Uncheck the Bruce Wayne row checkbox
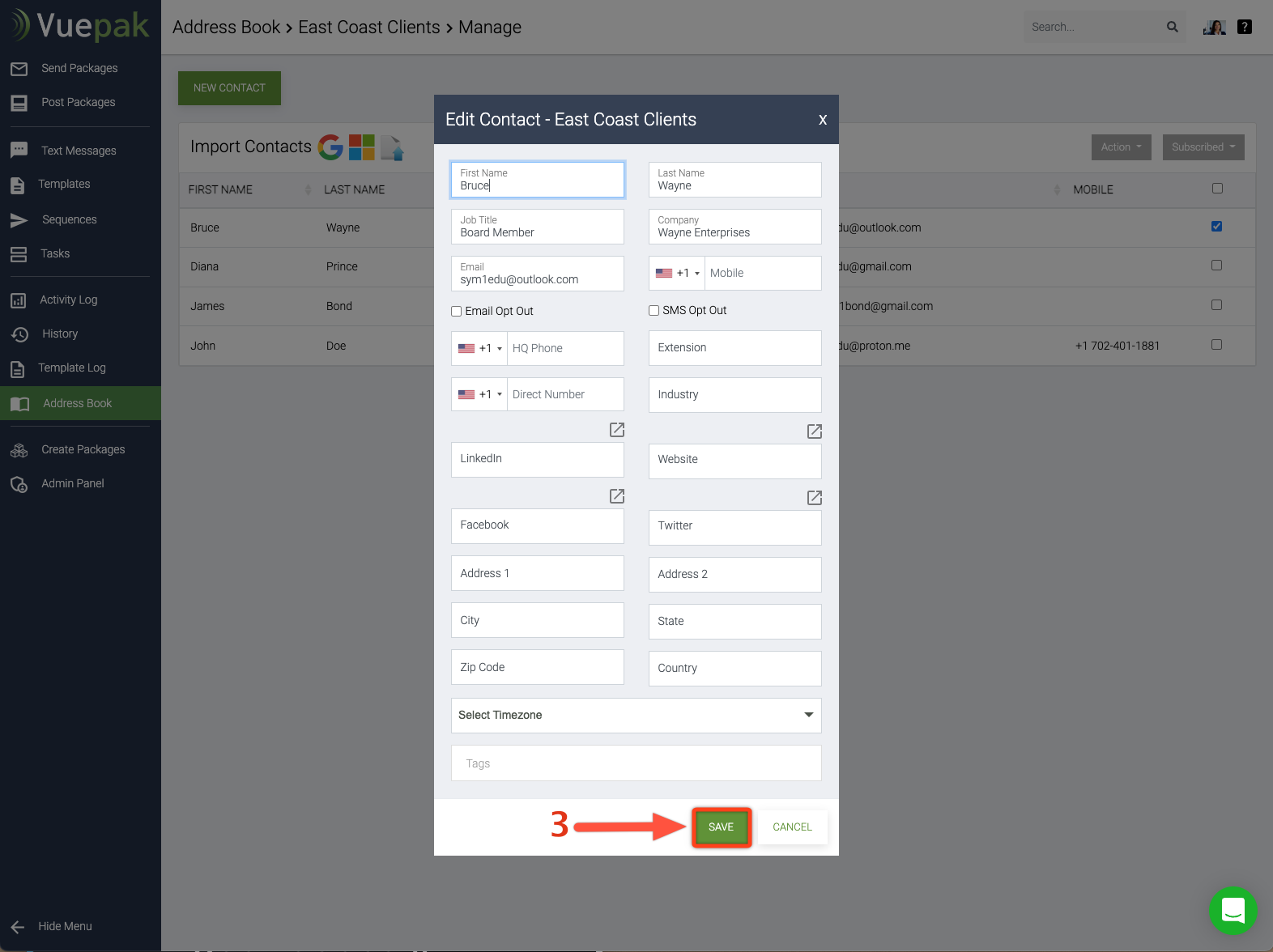This screenshot has width=1273, height=952. click(x=1216, y=227)
